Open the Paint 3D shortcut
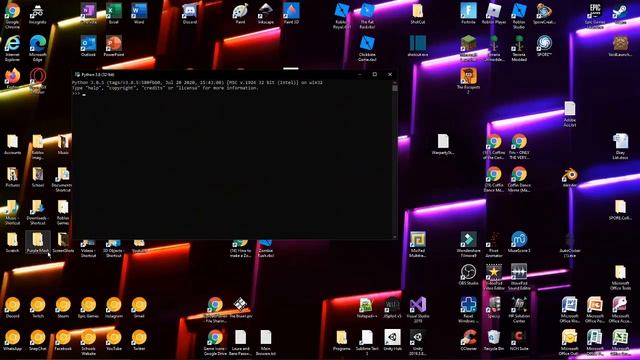The height and width of the screenshot is (360, 640). 291,13
